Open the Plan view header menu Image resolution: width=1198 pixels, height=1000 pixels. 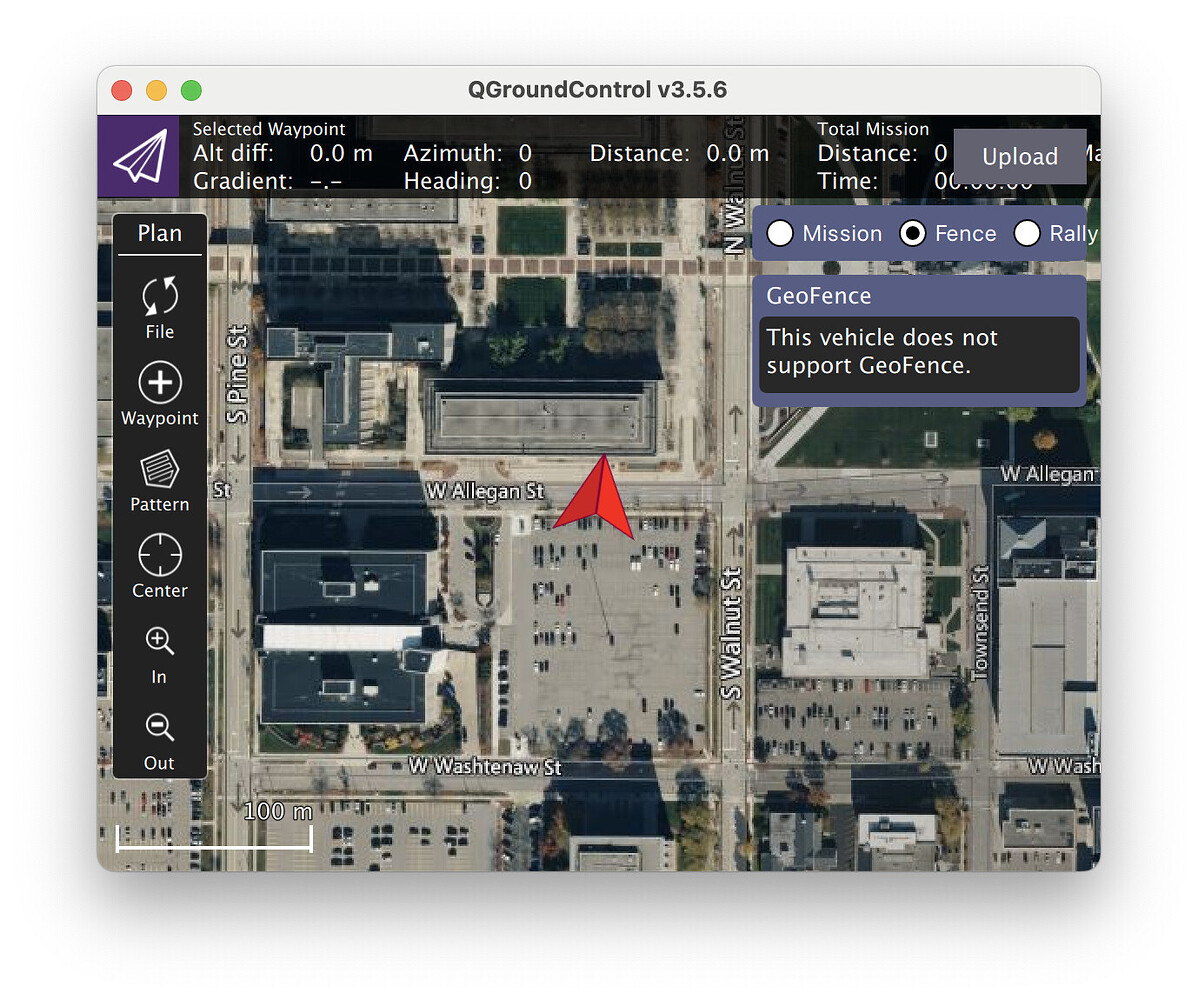click(x=159, y=233)
